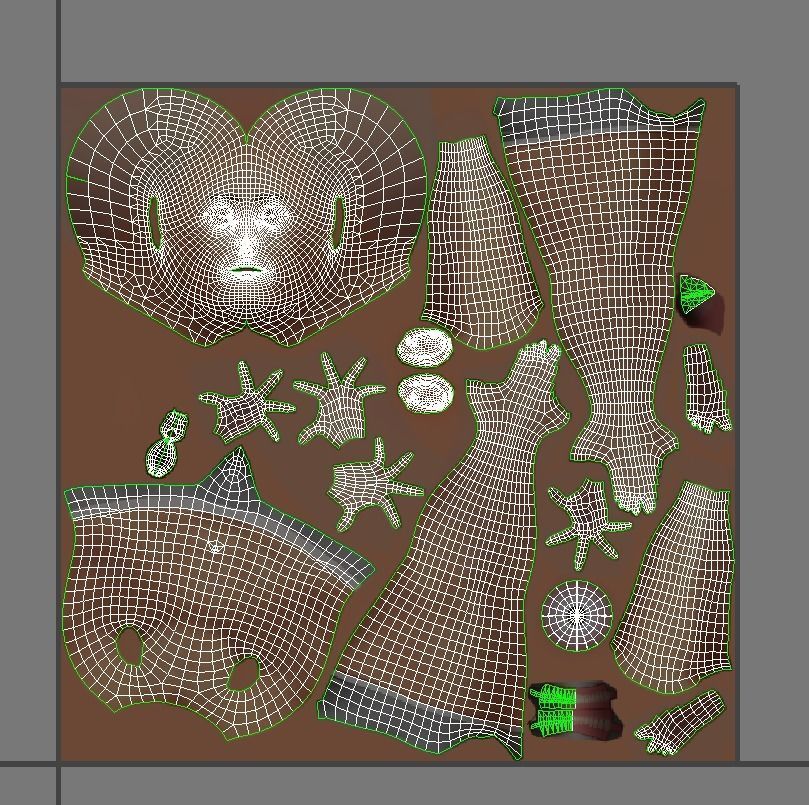Select the lower oval eyeball UV shell
Viewport: 809px width, 805px height.
click(426, 393)
